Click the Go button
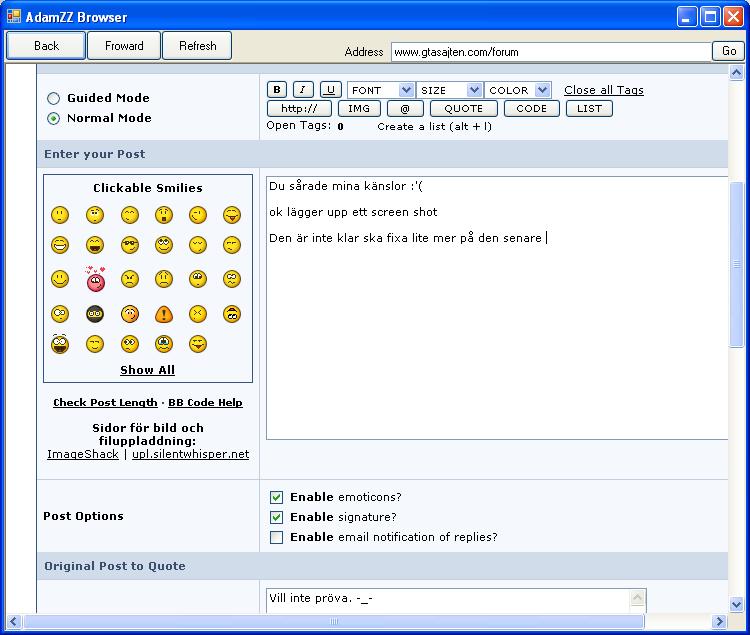This screenshot has height=635, width=750. click(728, 51)
